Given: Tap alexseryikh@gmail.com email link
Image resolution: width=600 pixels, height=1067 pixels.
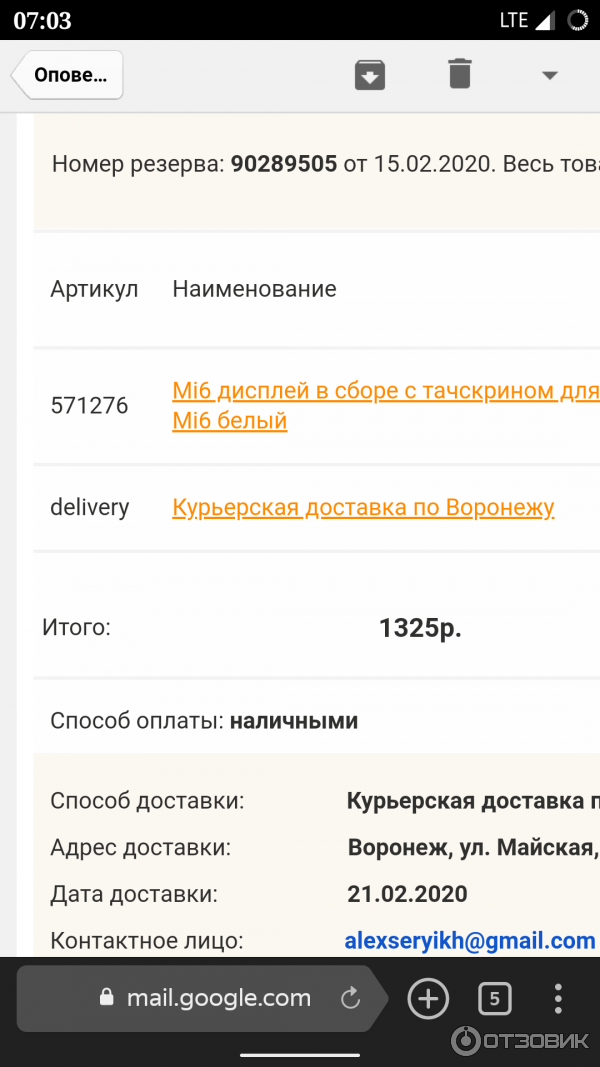Looking at the screenshot, I should pos(470,941).
